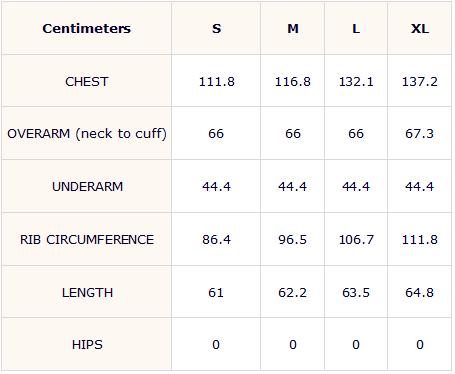Select the S size column header
Viewport: 455px width, 374px height.
click(x=216, y=29)
